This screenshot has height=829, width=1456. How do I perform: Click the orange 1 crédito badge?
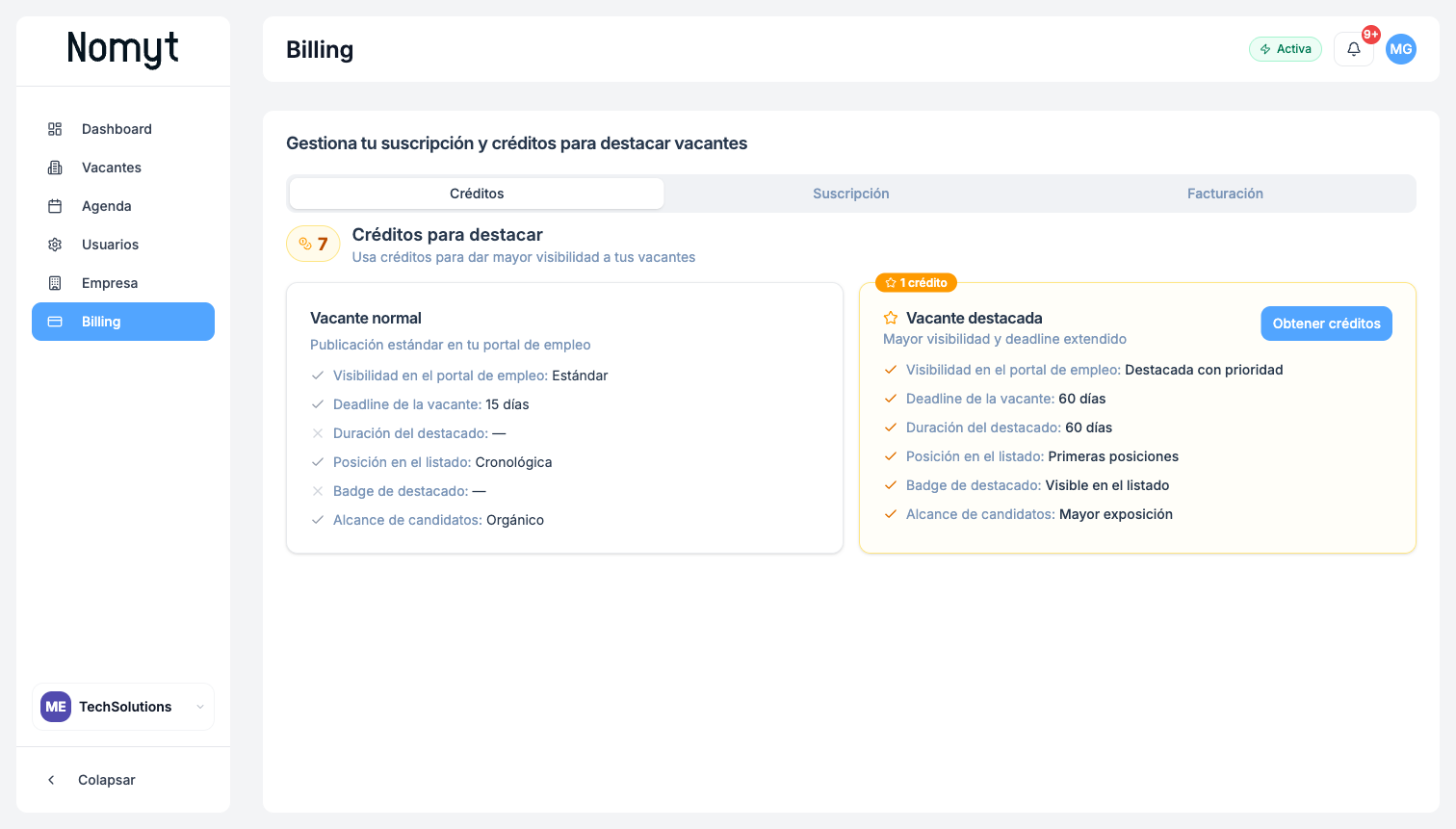point(917,282)
